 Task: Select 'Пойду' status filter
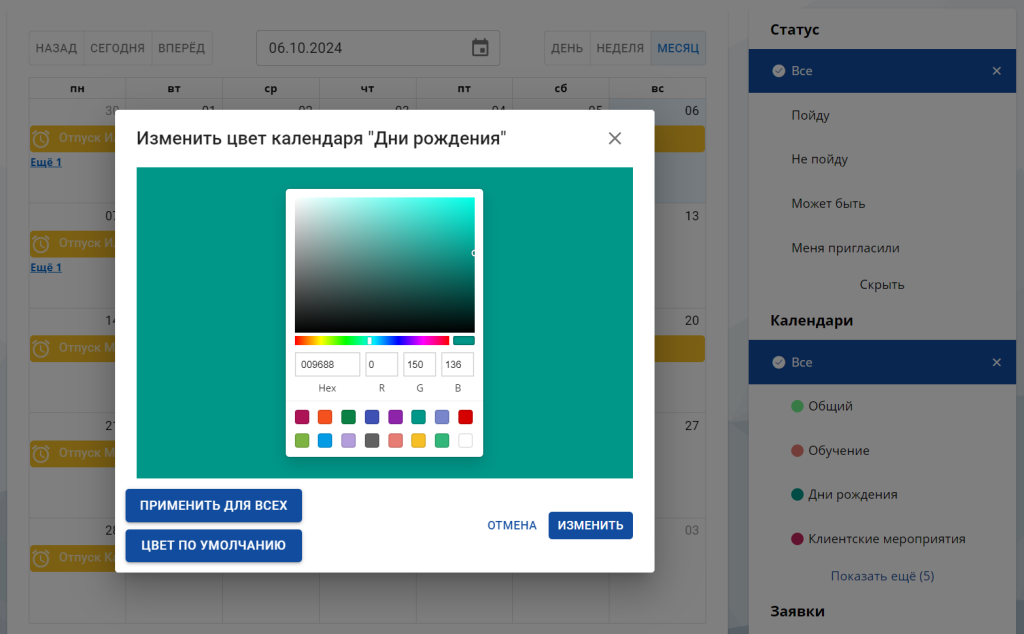[x=810, y=116]
